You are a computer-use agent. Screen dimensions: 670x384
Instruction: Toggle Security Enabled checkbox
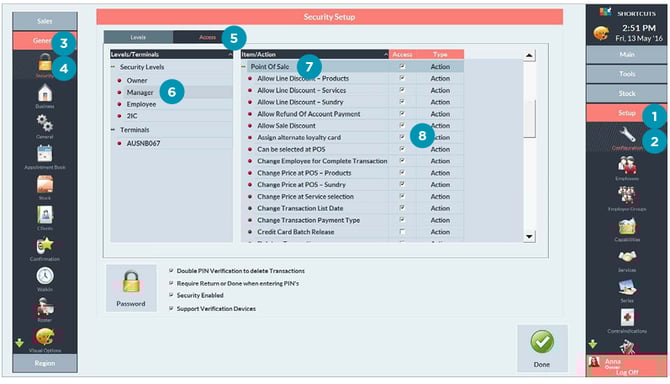171,295
